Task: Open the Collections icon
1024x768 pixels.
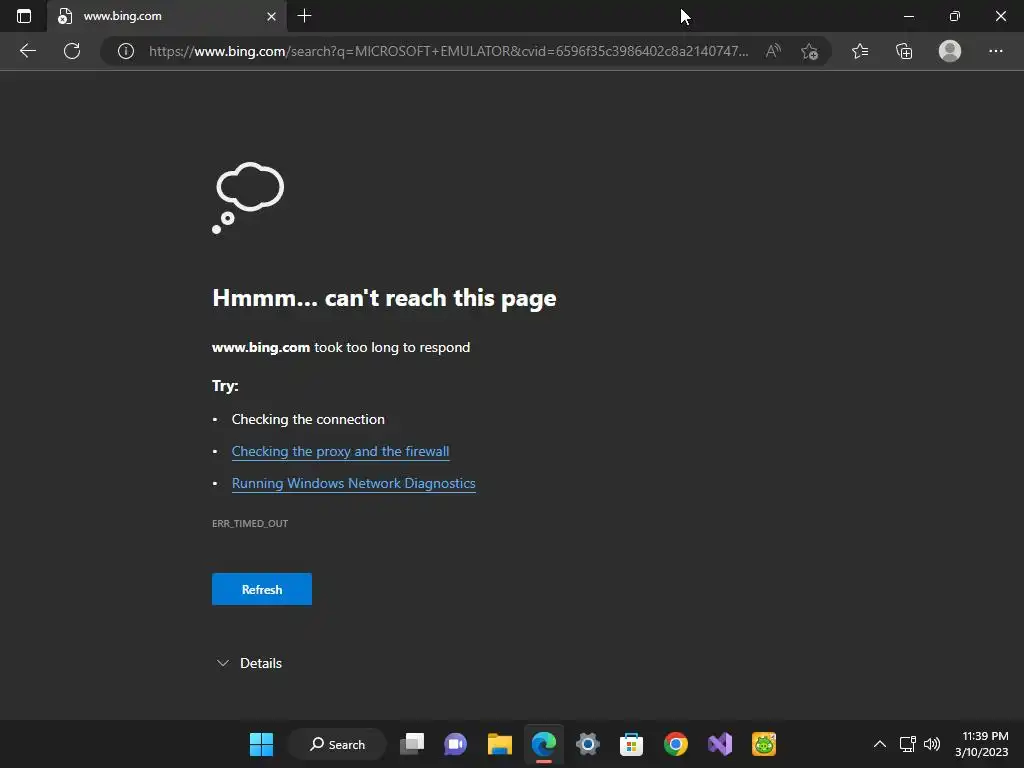Action: 904,51
